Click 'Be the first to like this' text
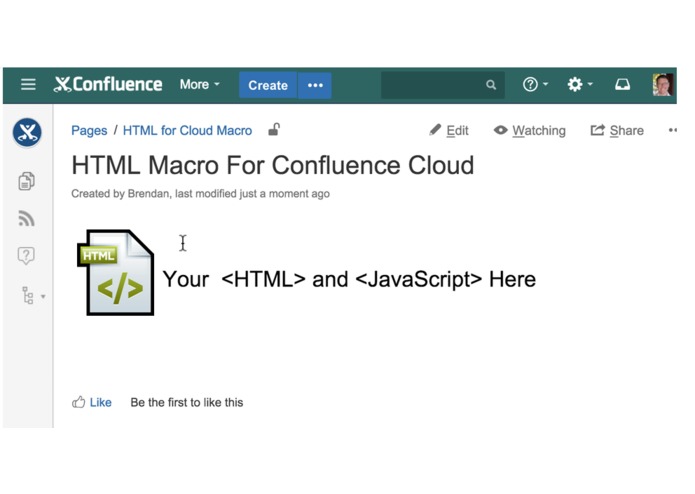 187,402
